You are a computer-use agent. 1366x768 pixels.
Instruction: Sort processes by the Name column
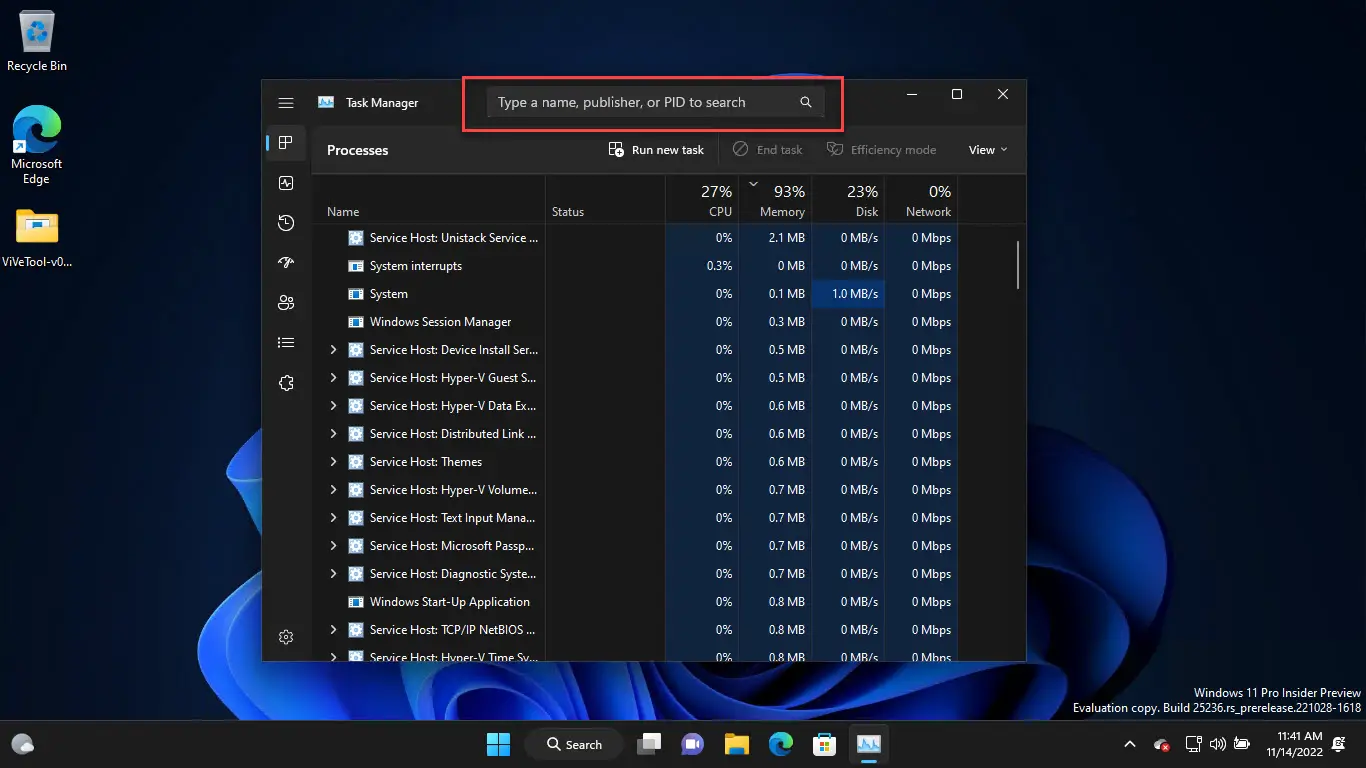pos(343,212)
